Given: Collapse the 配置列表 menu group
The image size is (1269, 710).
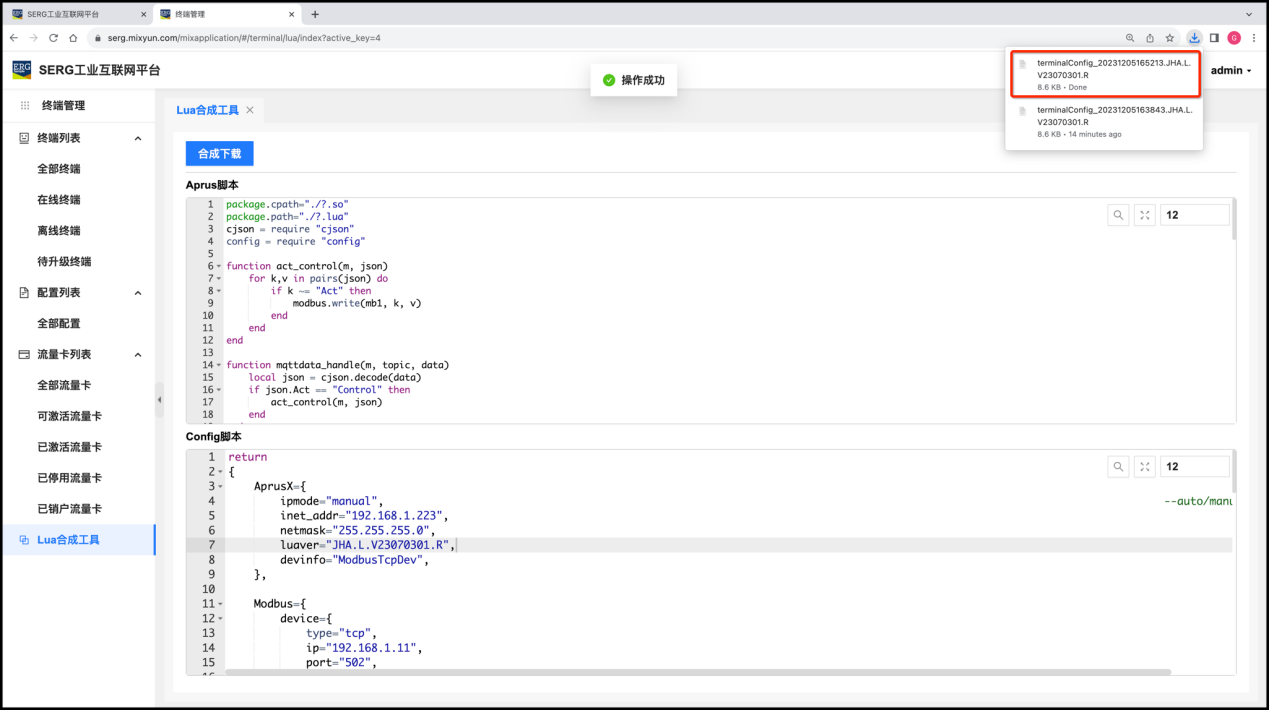Looking at the screenshot, I should [138, 293].
